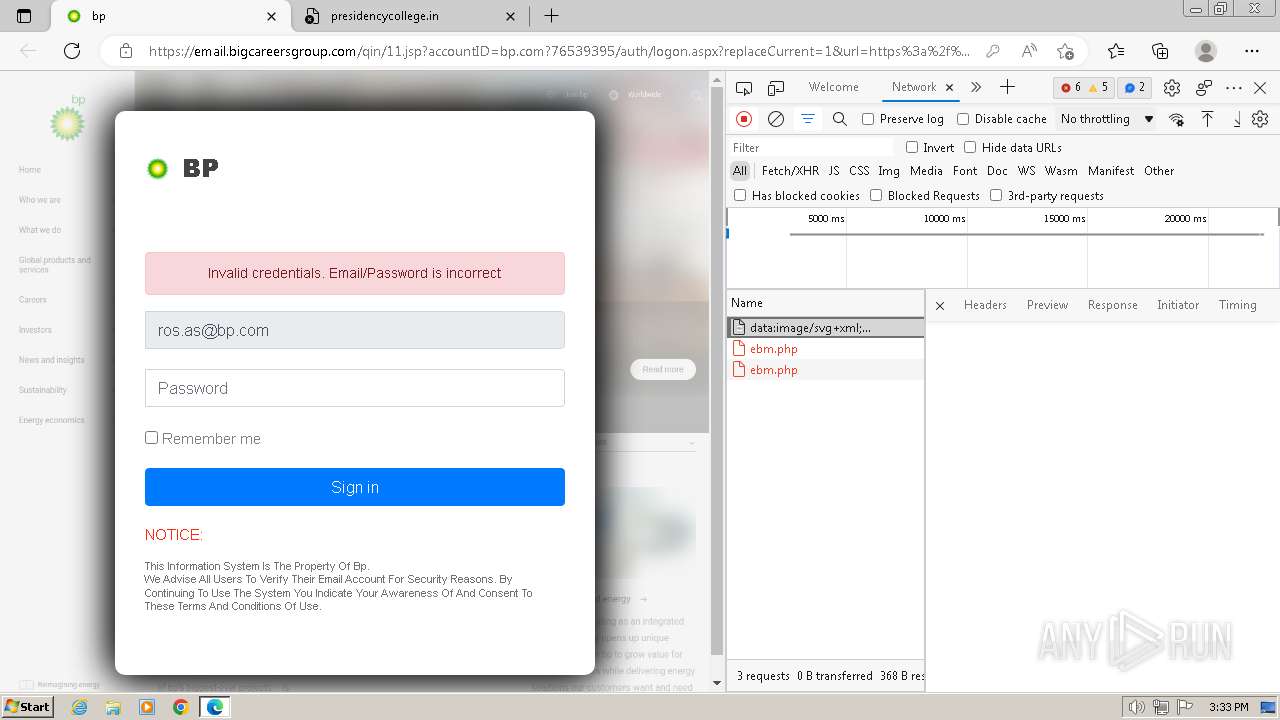Open a new browser tab

click(x=551, y=16)
